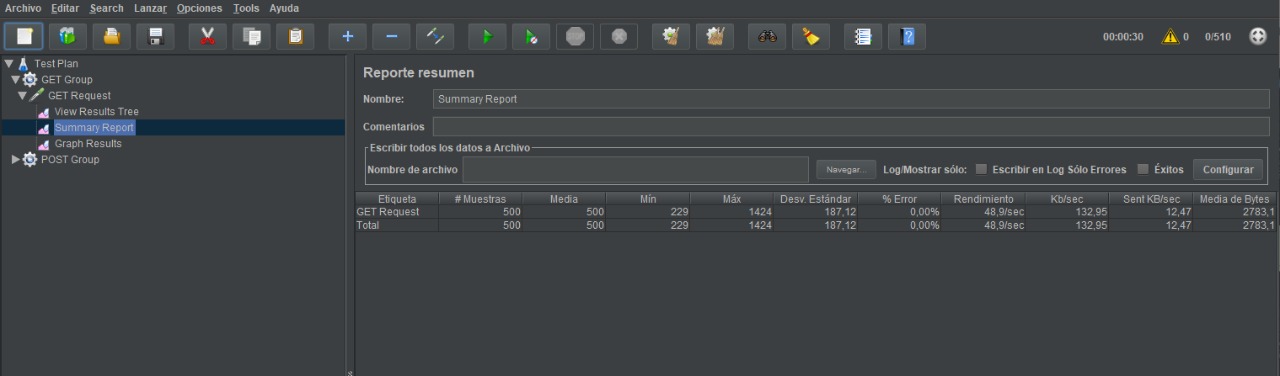Image resolution: width=1280 pixels, height=376 pixels.
Task: Expand all tree nodes with plus icon
Action: [x=347, y=36]
